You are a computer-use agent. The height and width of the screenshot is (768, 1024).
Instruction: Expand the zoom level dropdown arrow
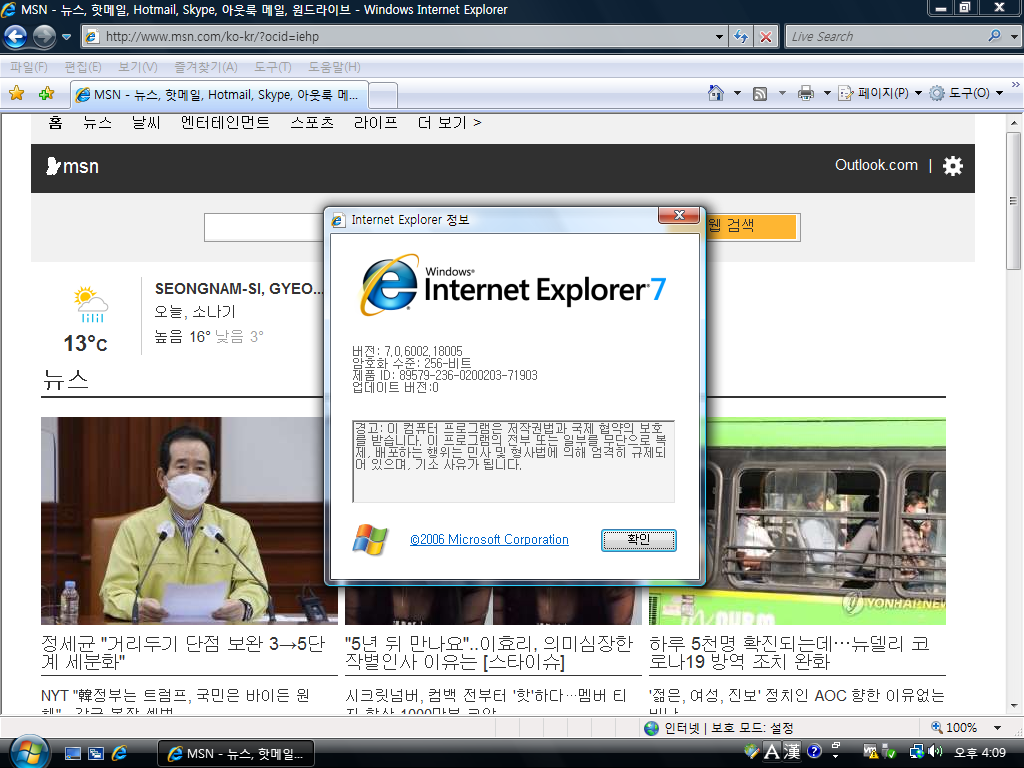(x=997, y=728)
